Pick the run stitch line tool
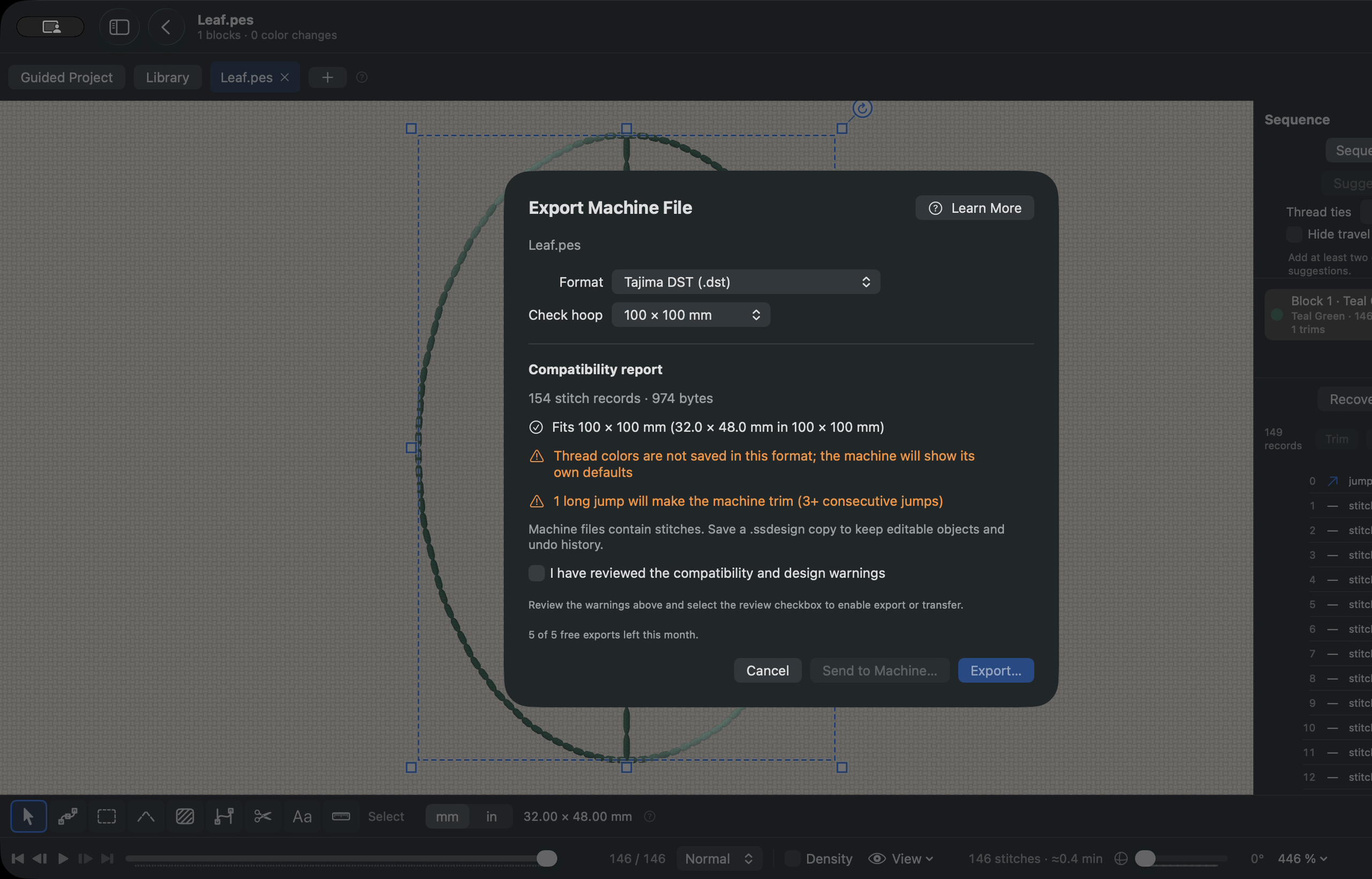 (146, 816)
